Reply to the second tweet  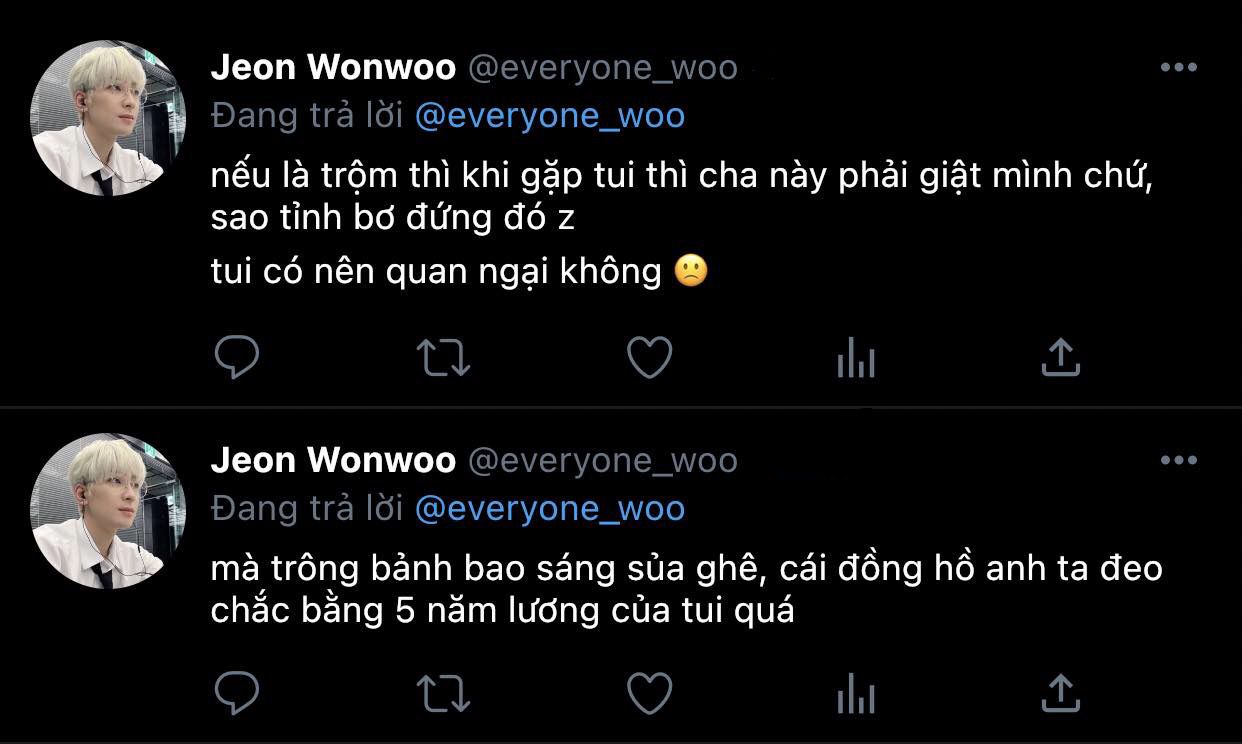tap(237, 692)
